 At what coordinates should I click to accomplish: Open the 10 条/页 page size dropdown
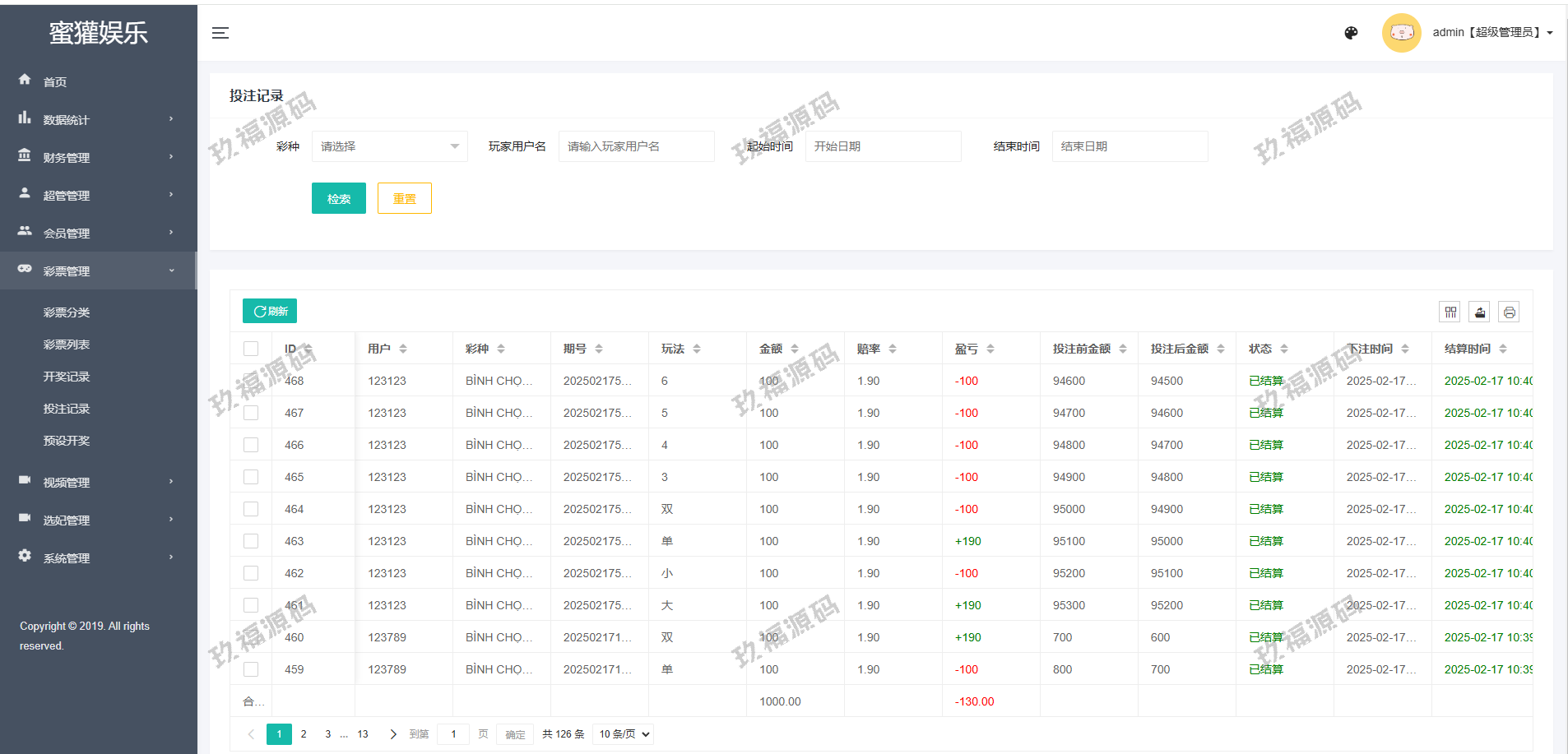point(624,734)
